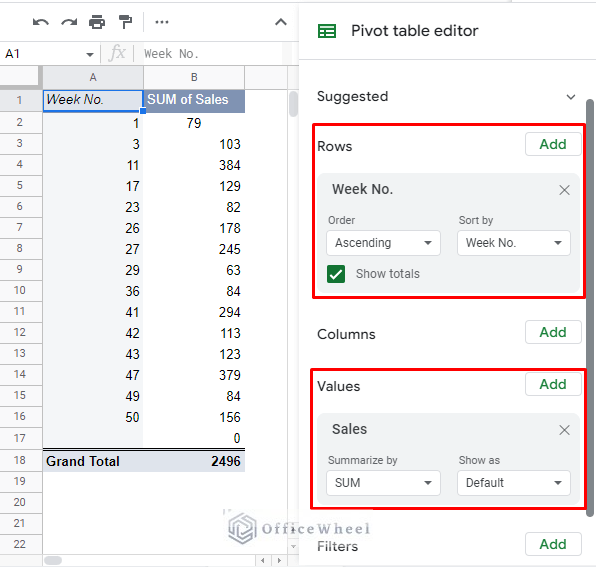Select the week number cell '42'
The image size is (596, 567).
[93, 333]
